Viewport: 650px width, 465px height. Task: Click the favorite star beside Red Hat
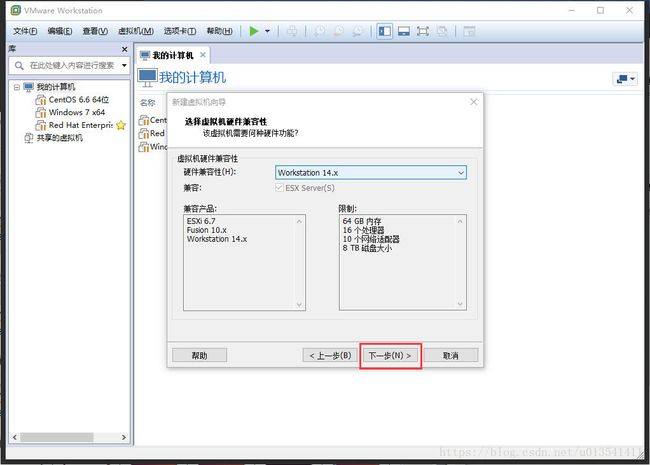[121, 125]
